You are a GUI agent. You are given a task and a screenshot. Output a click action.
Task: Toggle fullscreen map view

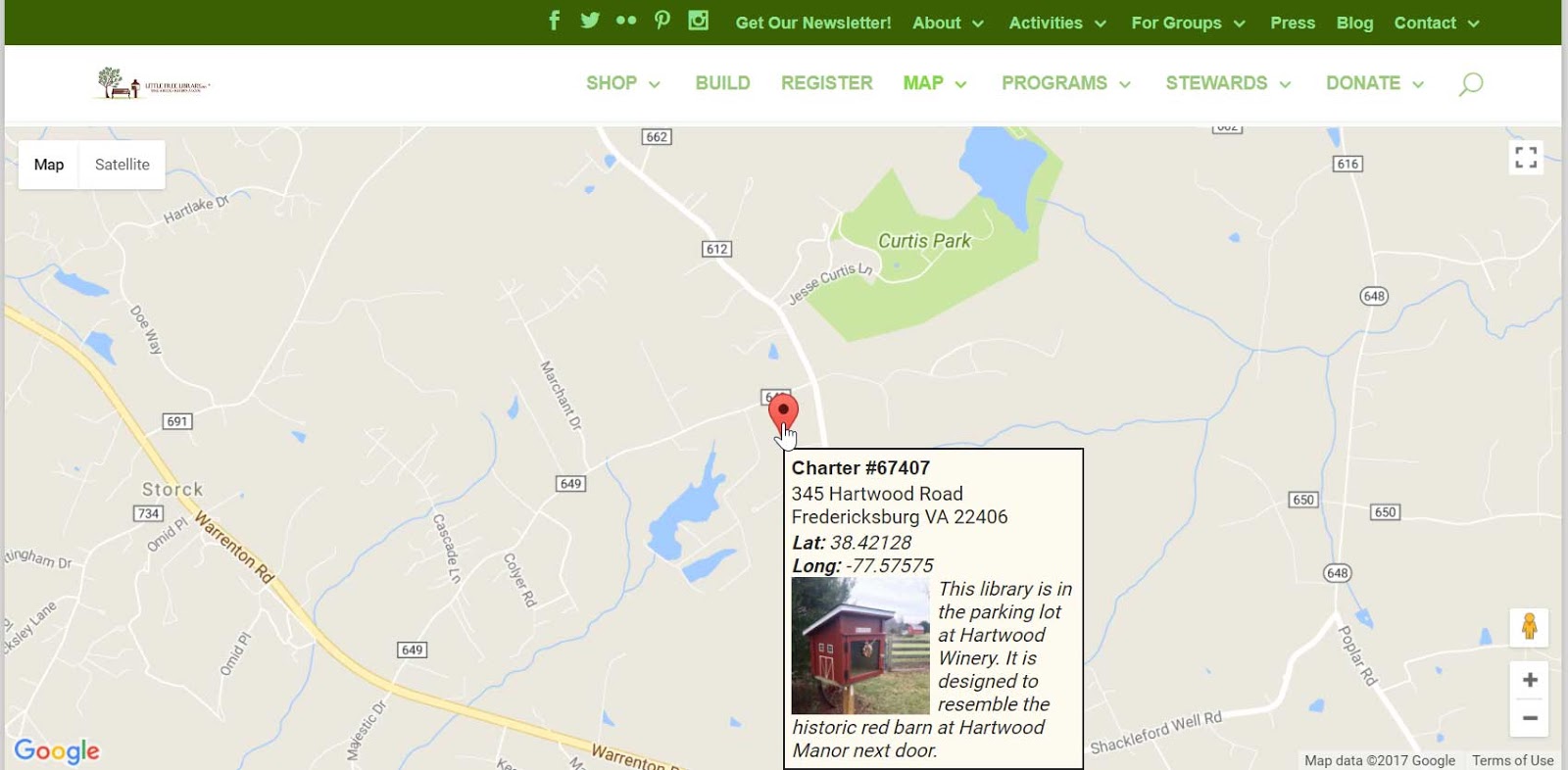coord(1526,157)
